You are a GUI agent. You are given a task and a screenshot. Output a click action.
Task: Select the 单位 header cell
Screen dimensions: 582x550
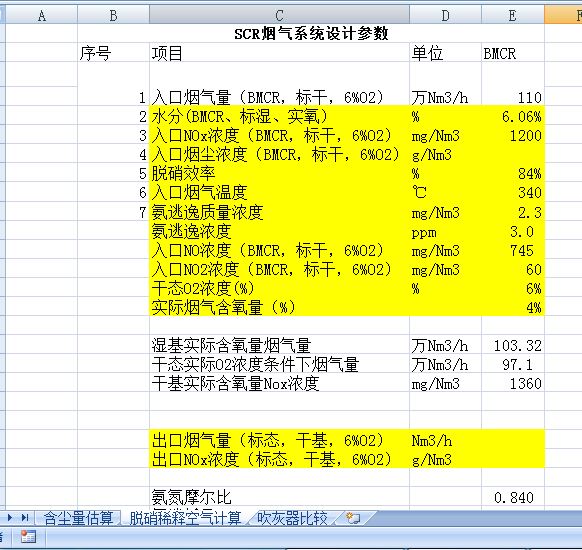445,53
